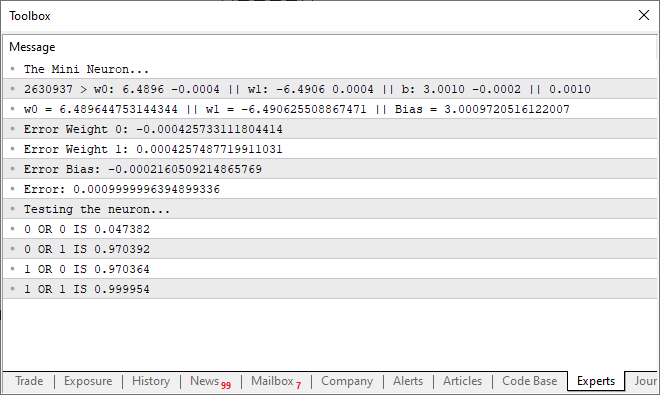
Task: Select 'The Mini Neuron...' log row
Action: [330, 69]
